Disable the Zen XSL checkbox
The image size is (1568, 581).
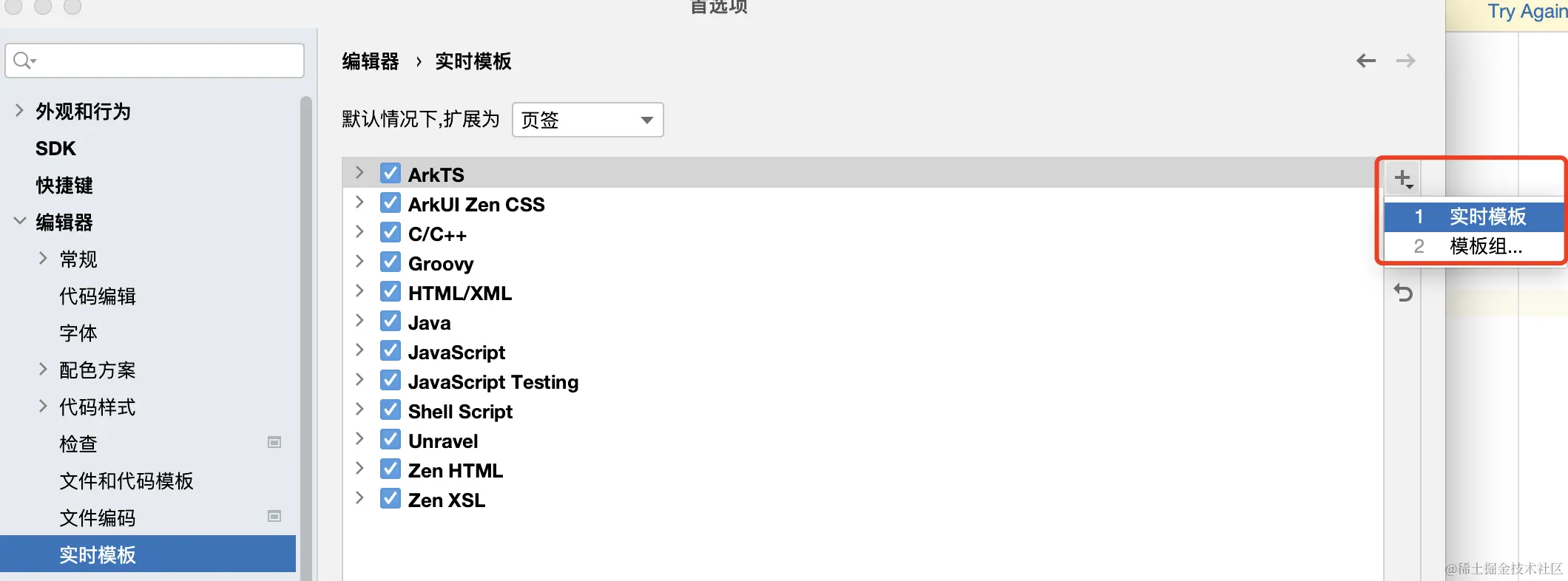pyautogui.click(x=391, y=499)
